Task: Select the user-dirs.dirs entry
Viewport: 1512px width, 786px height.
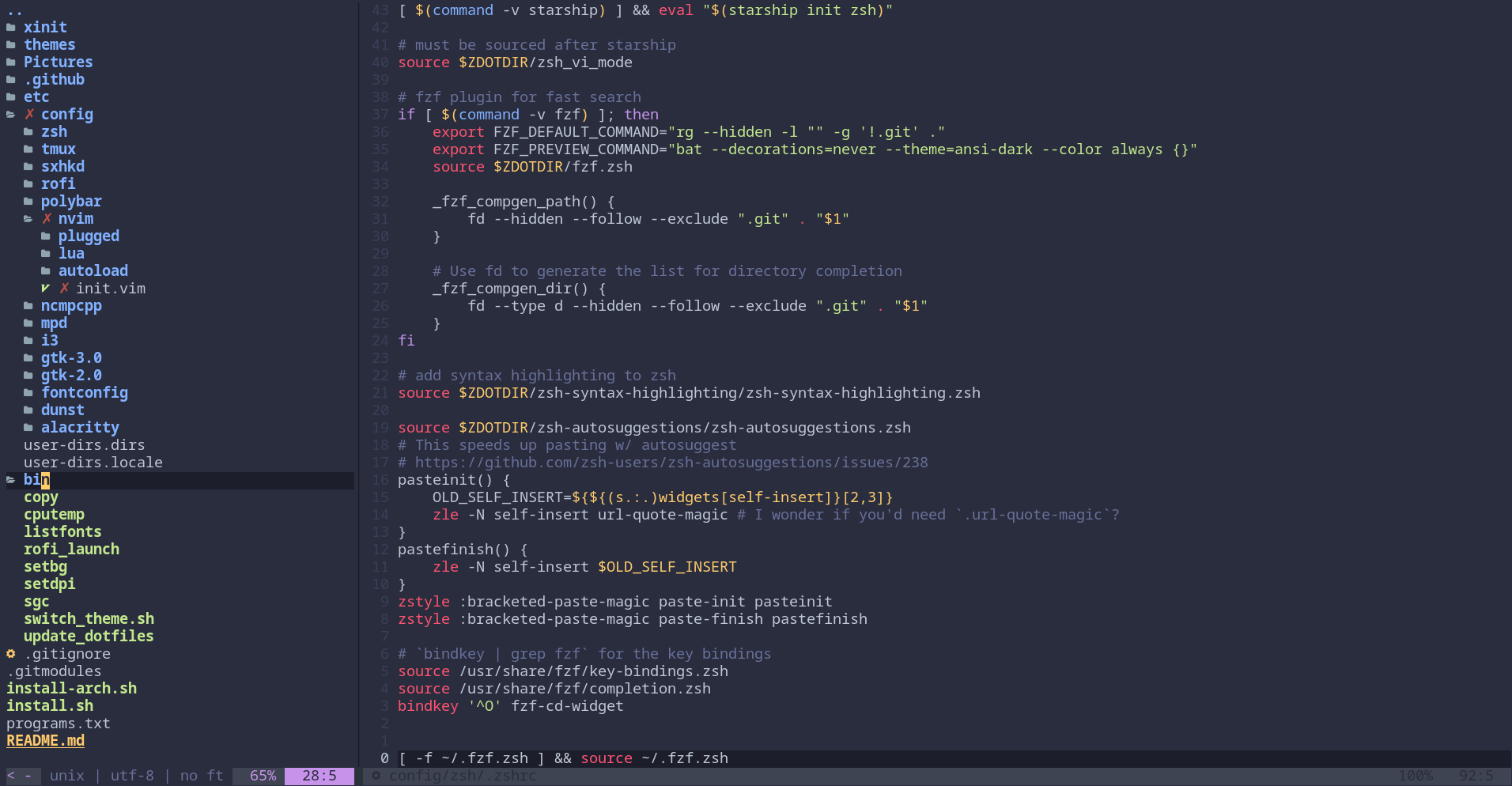Action: pyautogui.click(x=85, y=445)
